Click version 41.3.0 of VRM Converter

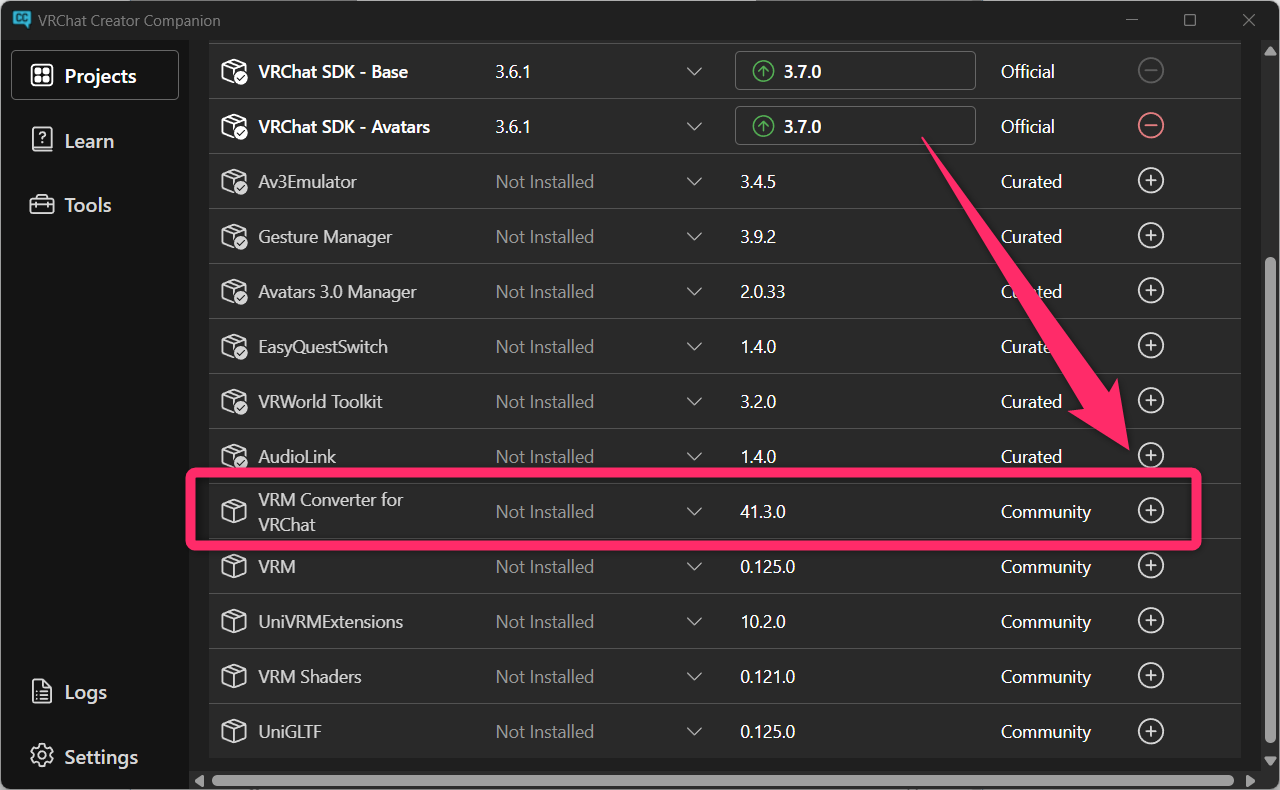point(763,512)
